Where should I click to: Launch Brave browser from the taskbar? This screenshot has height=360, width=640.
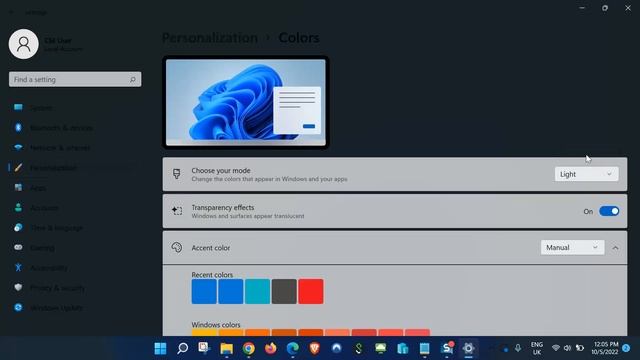click(314, 349)
